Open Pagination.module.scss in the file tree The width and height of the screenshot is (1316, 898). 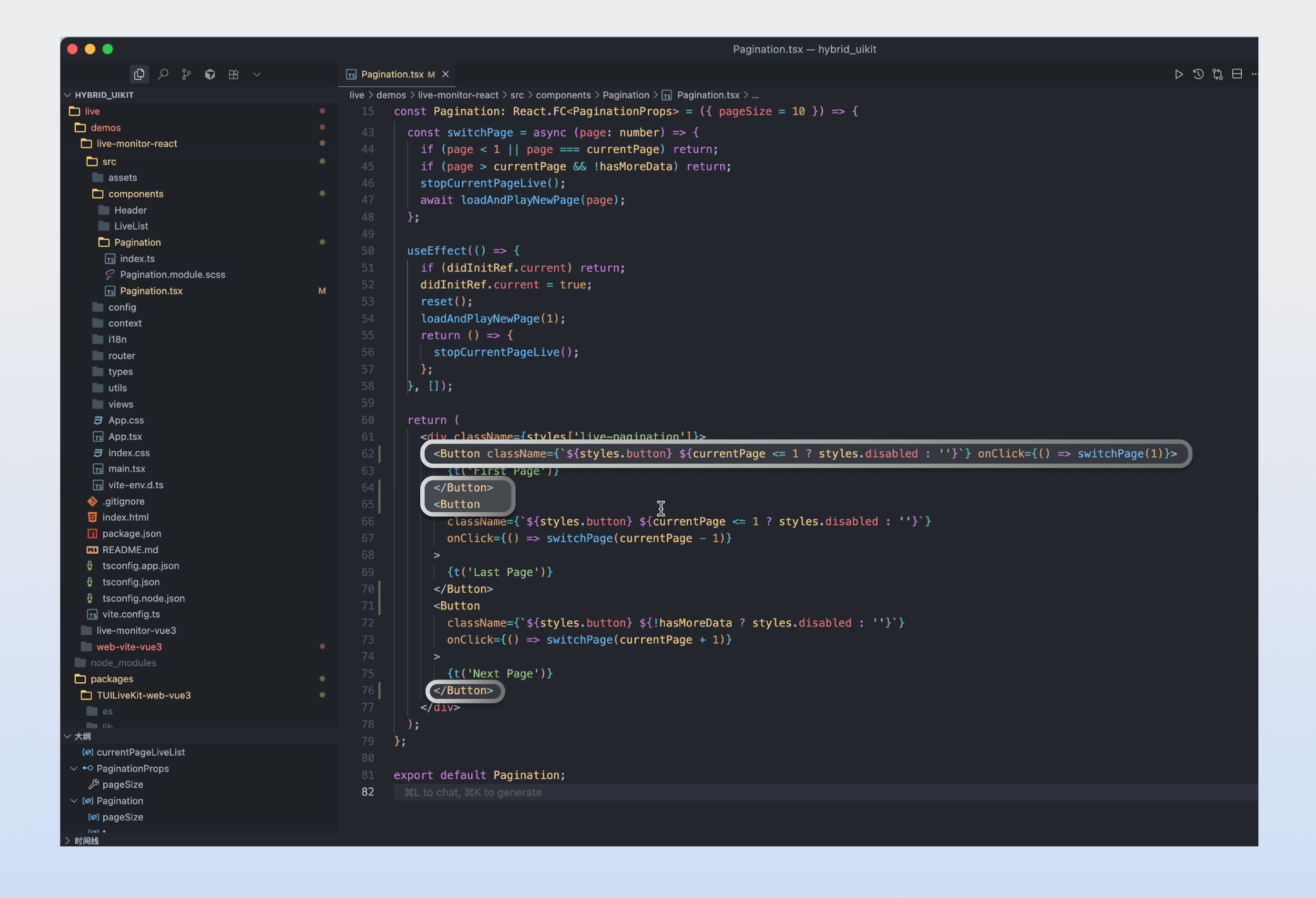pyautogui.click(x=172, y=274)
